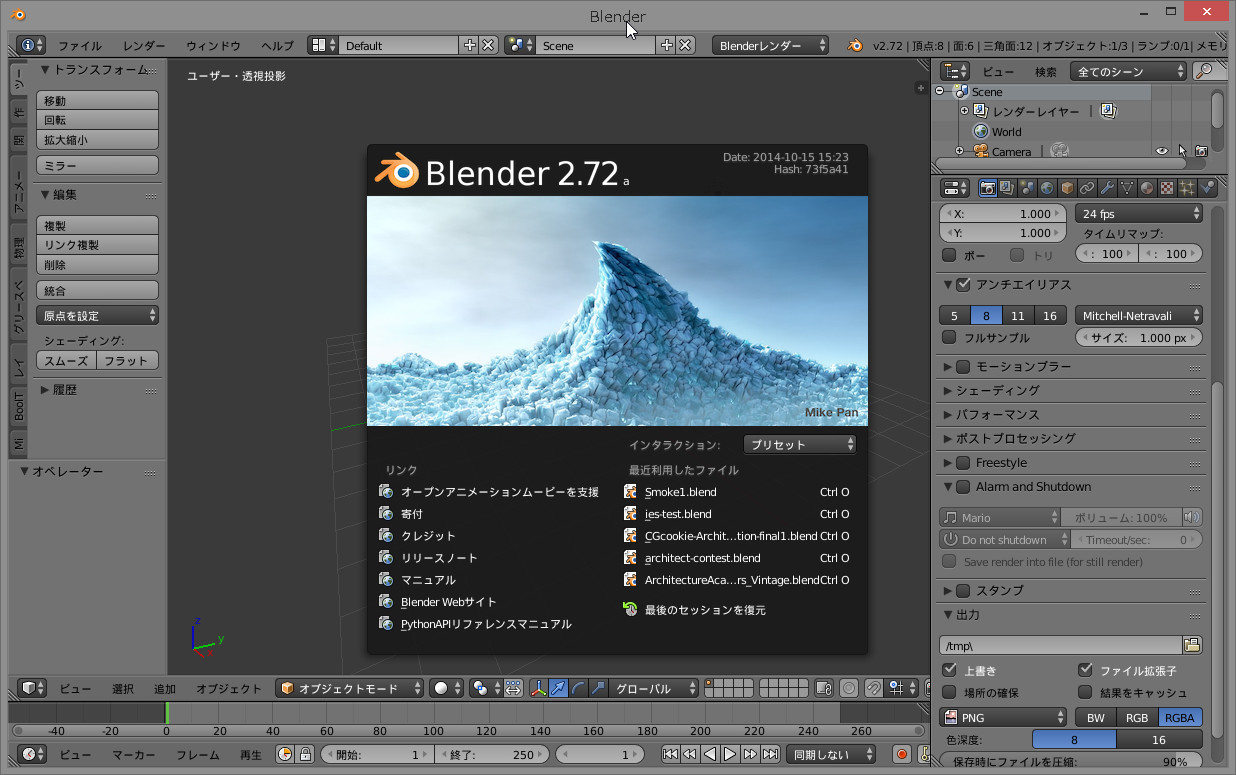The width and height of the screenshot is (1236, 775).
Task: Click the リンク複製 button
Action: tap(98, 246)
